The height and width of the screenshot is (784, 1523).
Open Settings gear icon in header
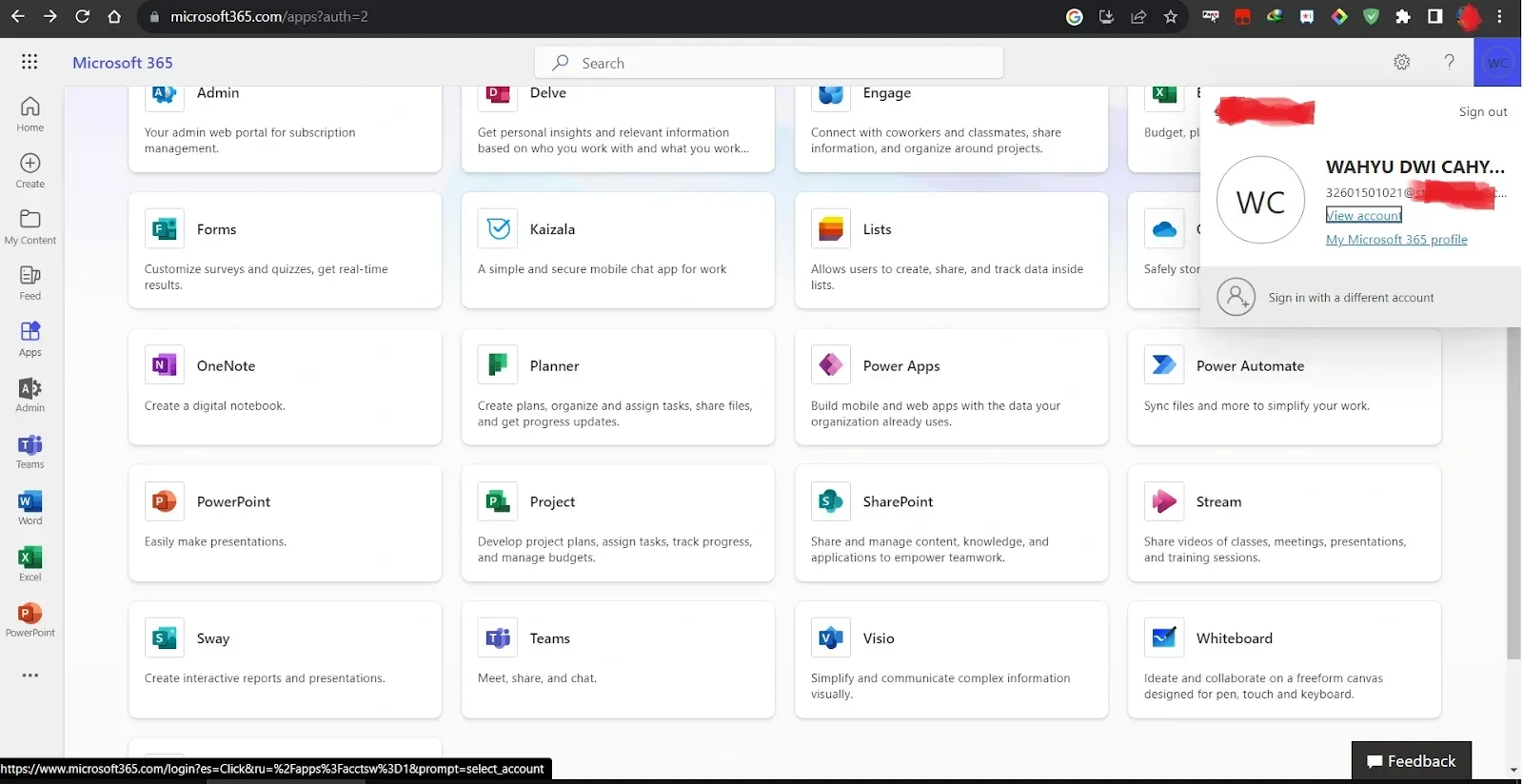(1402, 62)
